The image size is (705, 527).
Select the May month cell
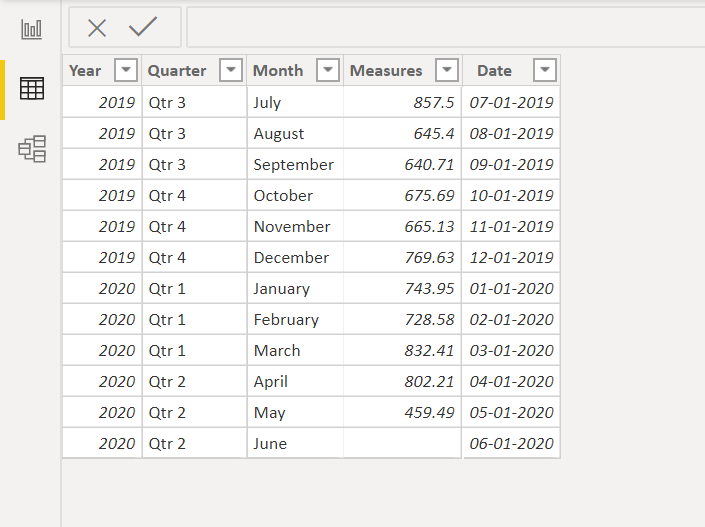coord(295,413)
